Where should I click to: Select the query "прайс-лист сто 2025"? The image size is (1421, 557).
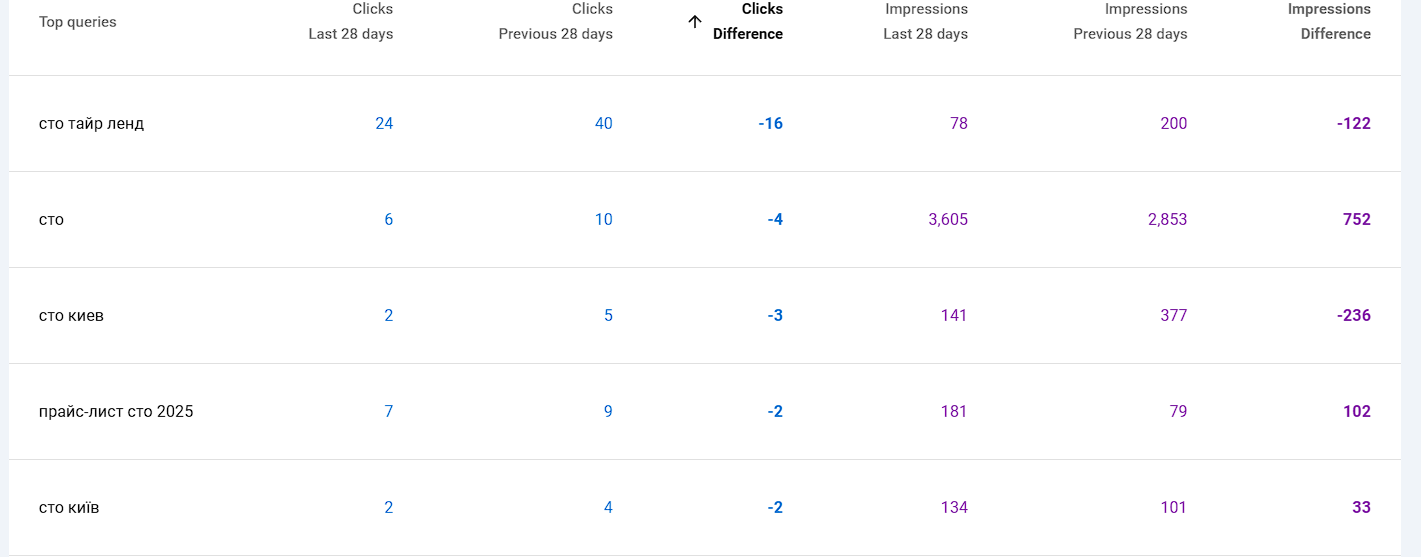(116, 412)
